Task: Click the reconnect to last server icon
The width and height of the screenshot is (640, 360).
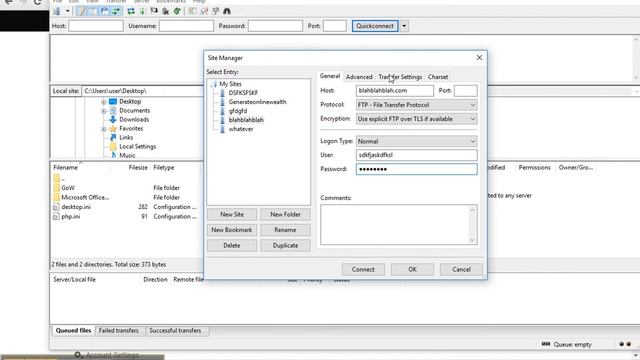Action: coord(177,11)
